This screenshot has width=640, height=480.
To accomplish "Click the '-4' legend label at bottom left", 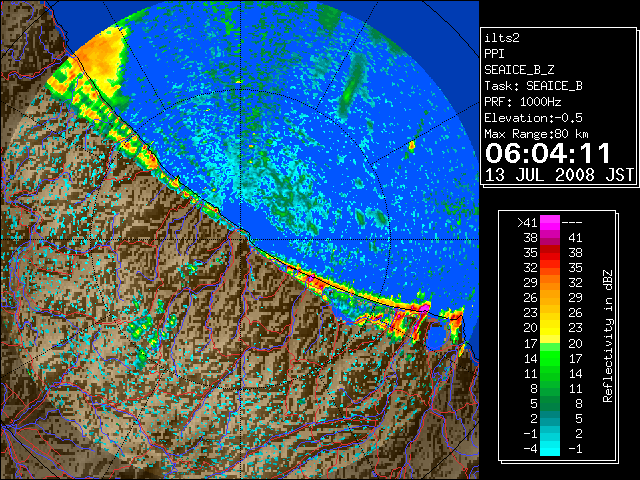I will click(530, 449).
